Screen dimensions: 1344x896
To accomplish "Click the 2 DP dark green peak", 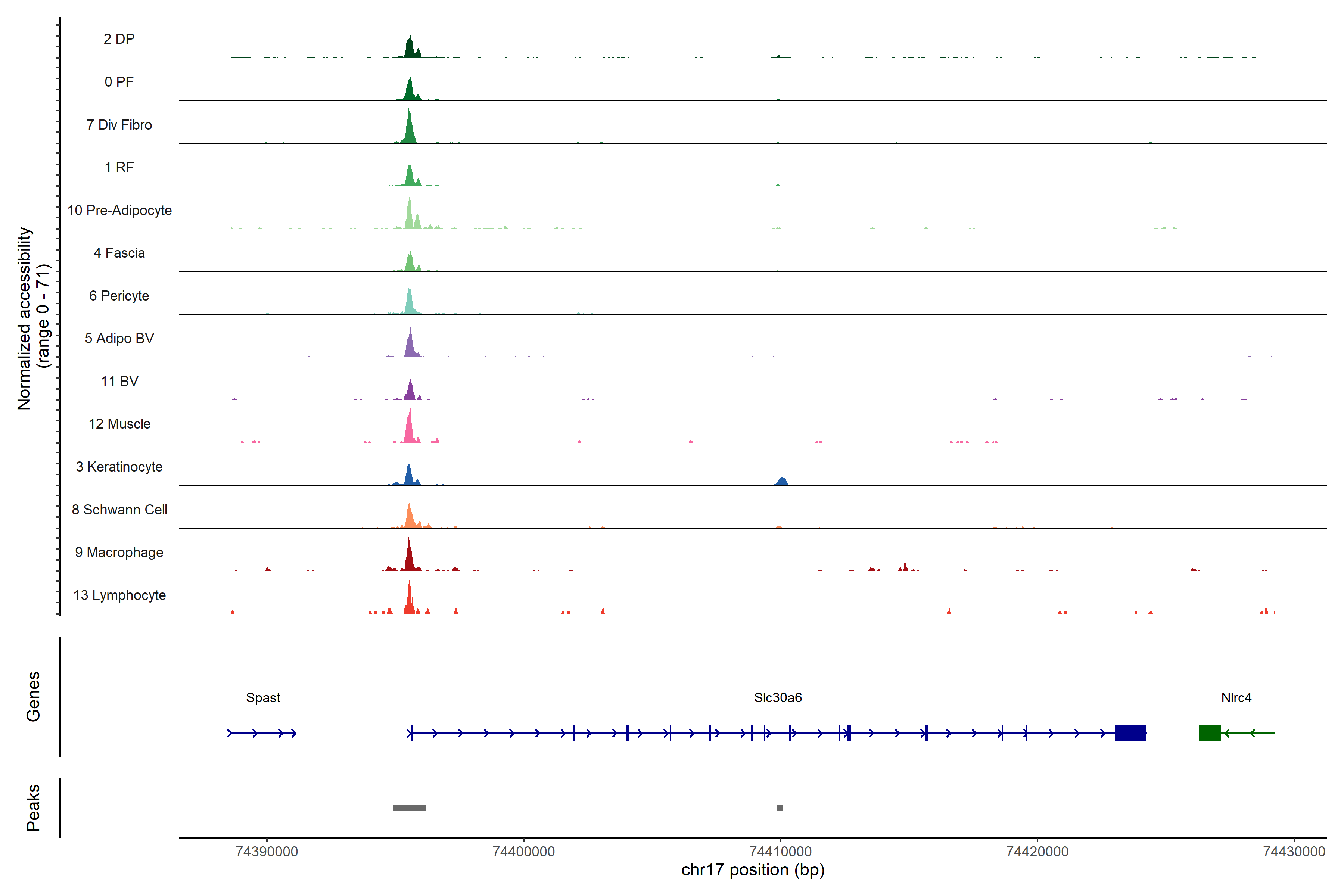I will click(x=409, y=49).
